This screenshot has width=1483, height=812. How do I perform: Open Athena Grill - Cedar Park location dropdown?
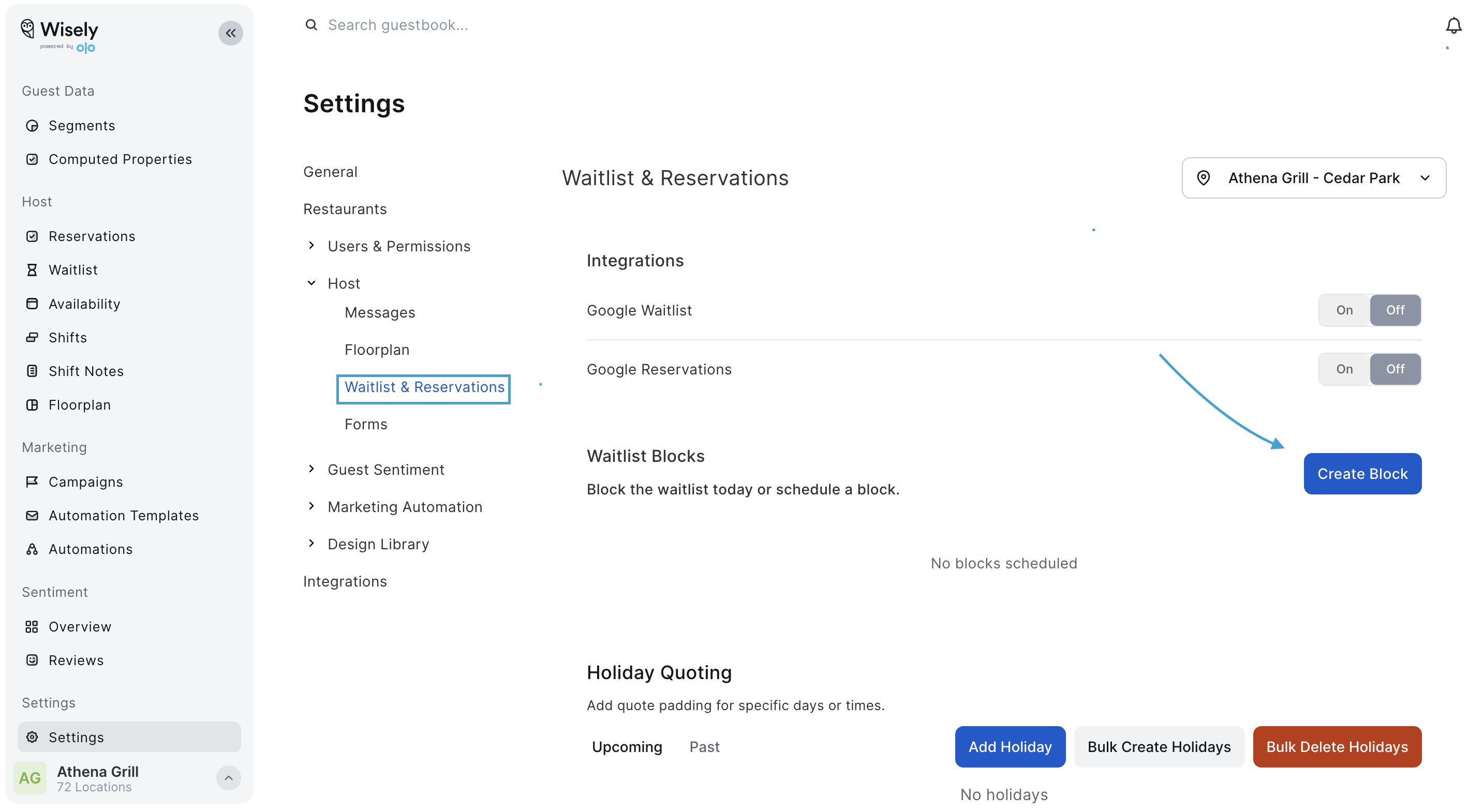1313,178
